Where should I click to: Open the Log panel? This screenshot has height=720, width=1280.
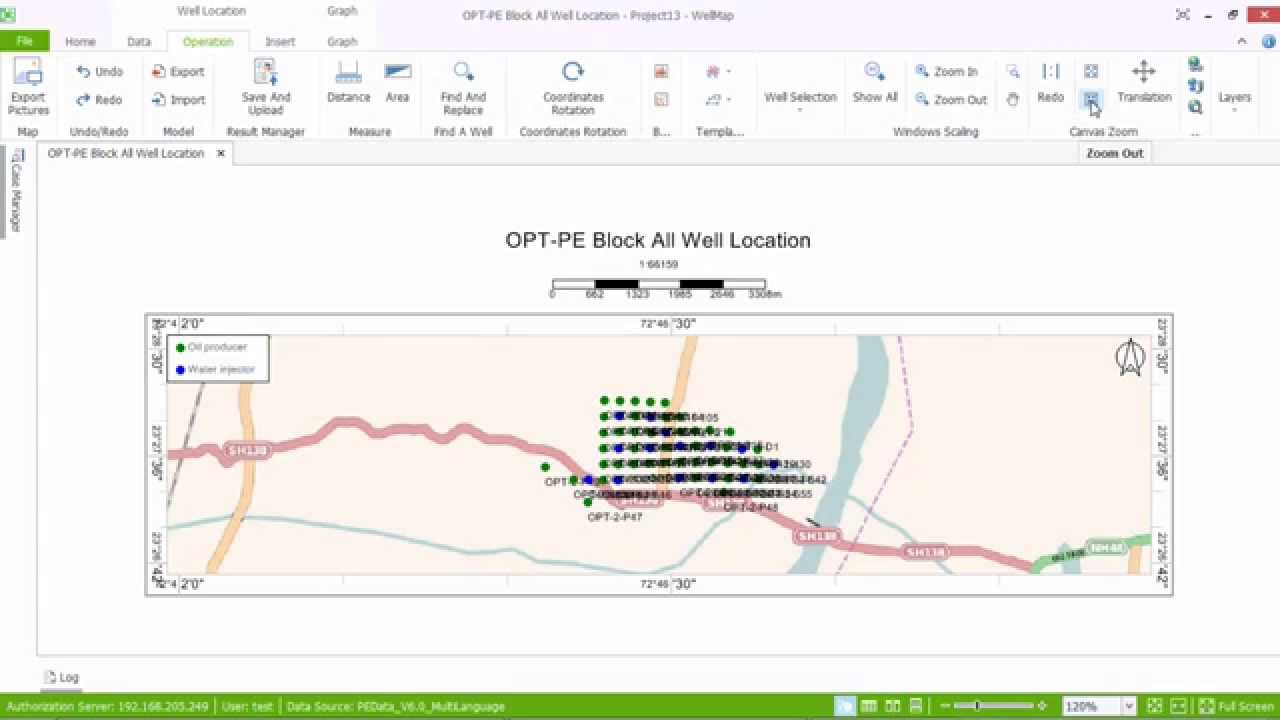[x=61, y=677]
